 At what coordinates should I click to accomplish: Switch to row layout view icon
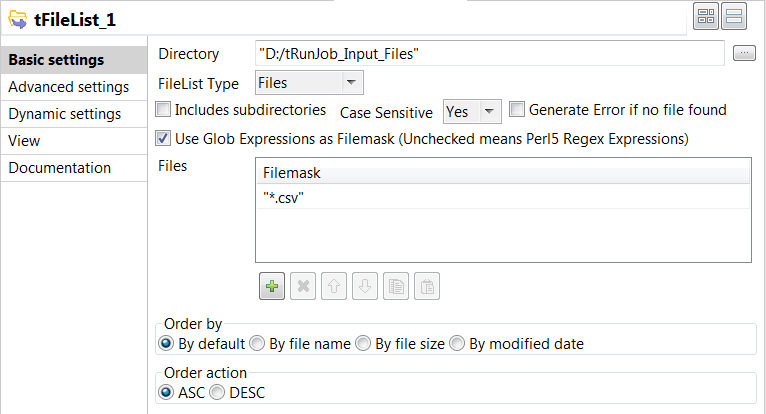click(733, 17)
